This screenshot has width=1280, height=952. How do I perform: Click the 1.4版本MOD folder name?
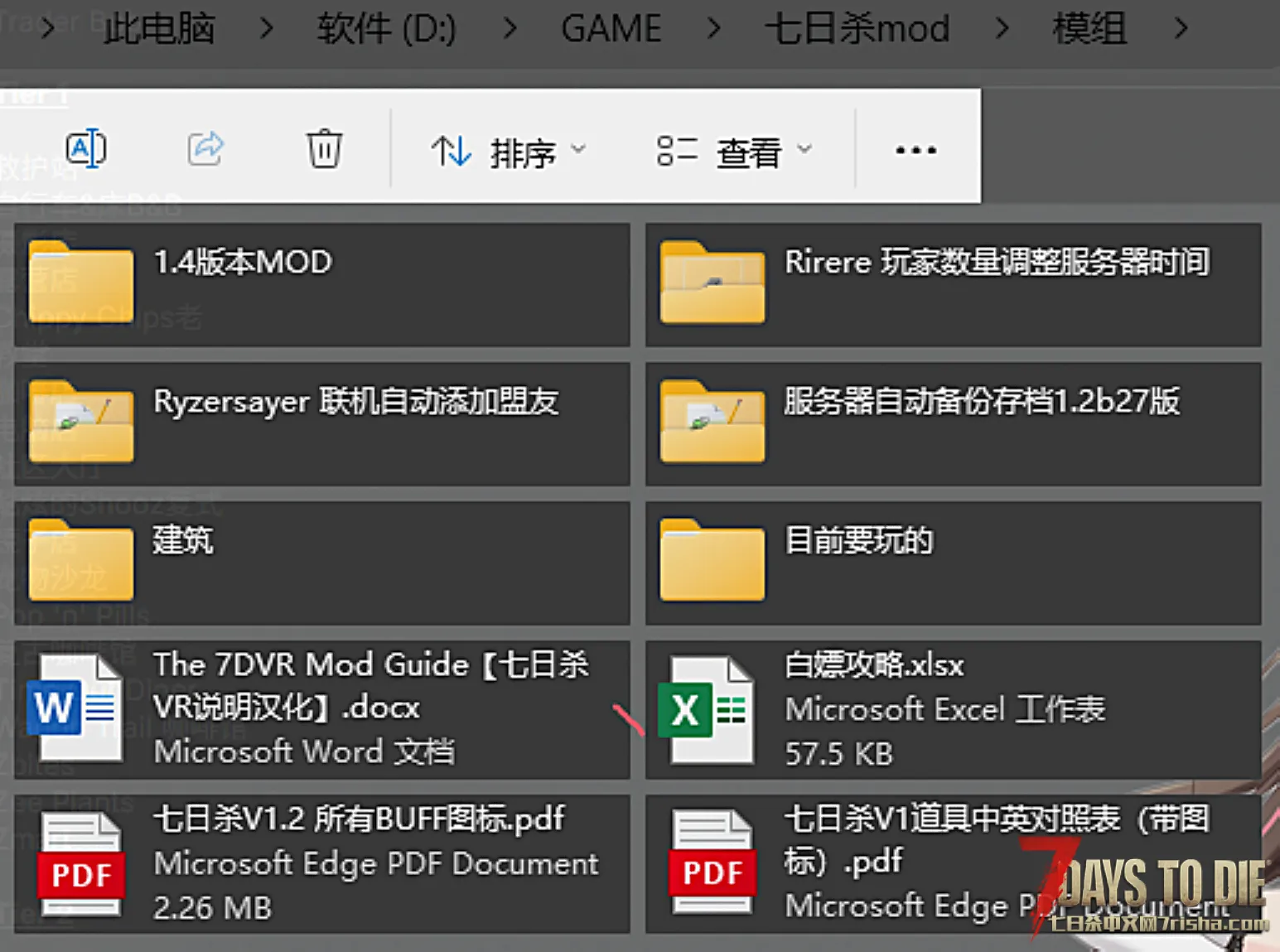[243, 262]
